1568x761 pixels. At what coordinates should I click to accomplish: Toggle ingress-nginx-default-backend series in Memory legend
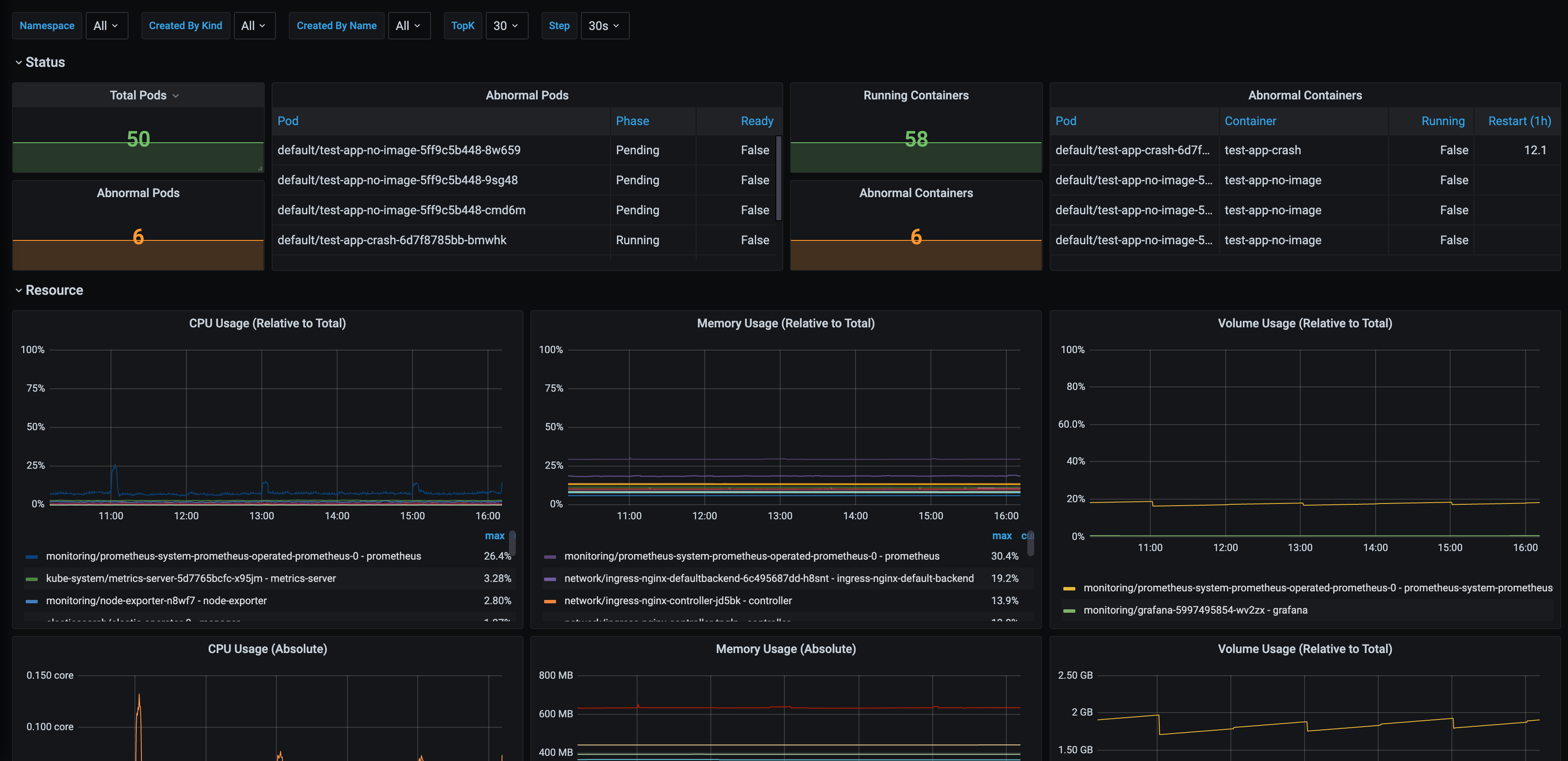[x=768, y=578]
